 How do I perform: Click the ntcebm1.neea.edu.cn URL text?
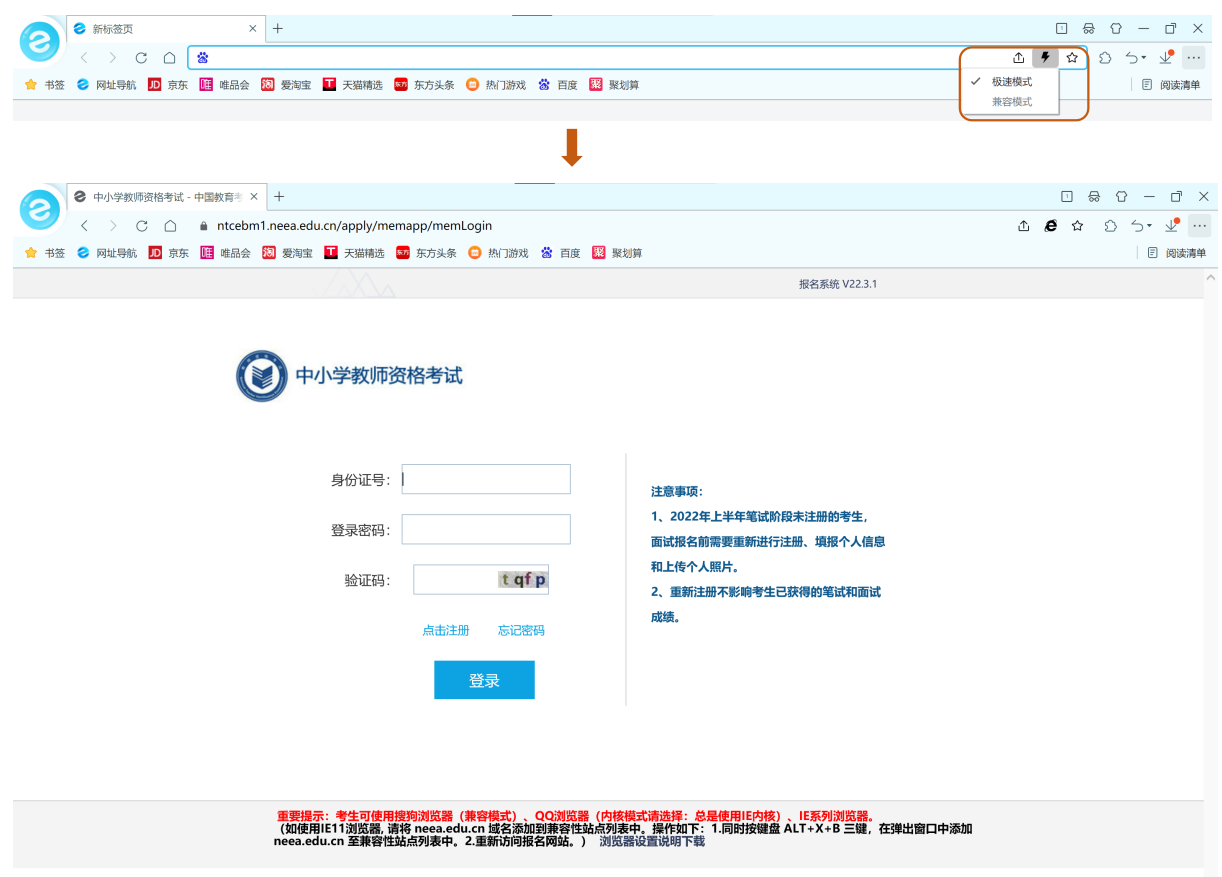(x=354, y=226)
